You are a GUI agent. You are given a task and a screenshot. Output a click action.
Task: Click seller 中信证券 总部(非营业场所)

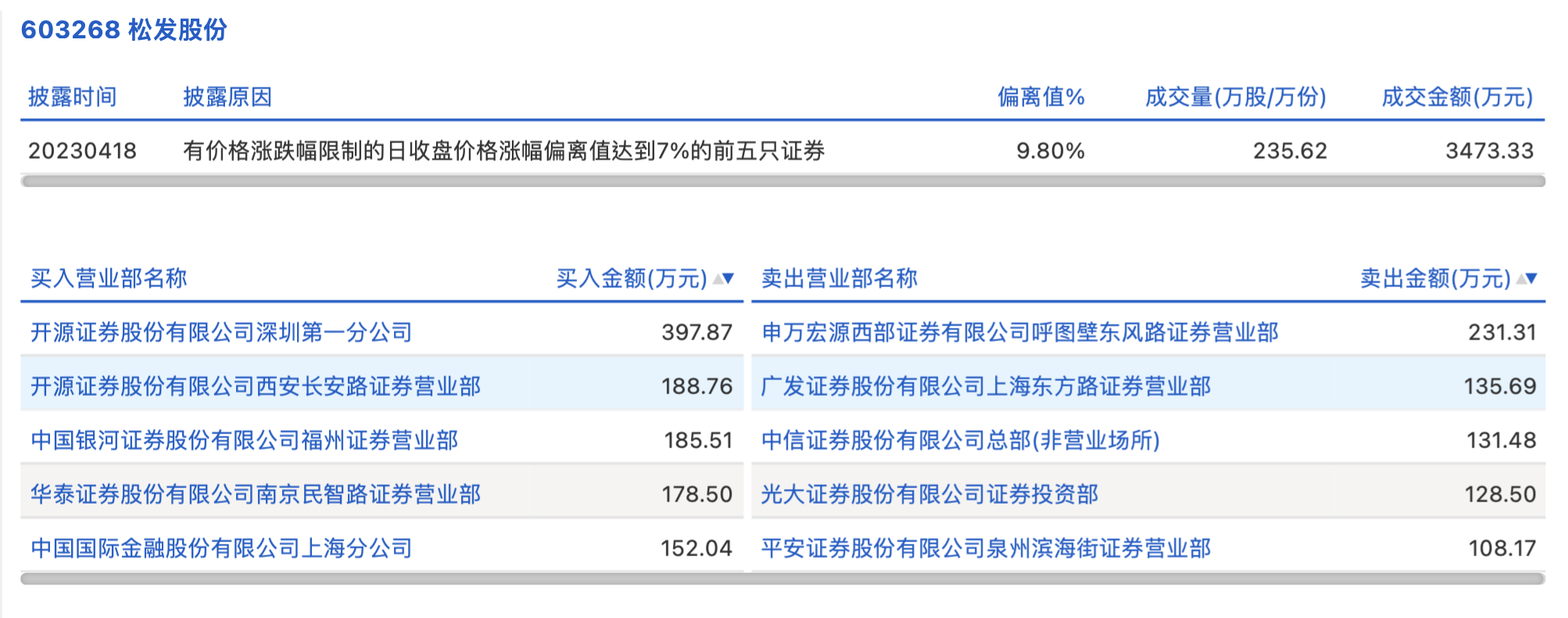[x=960, y=440]
